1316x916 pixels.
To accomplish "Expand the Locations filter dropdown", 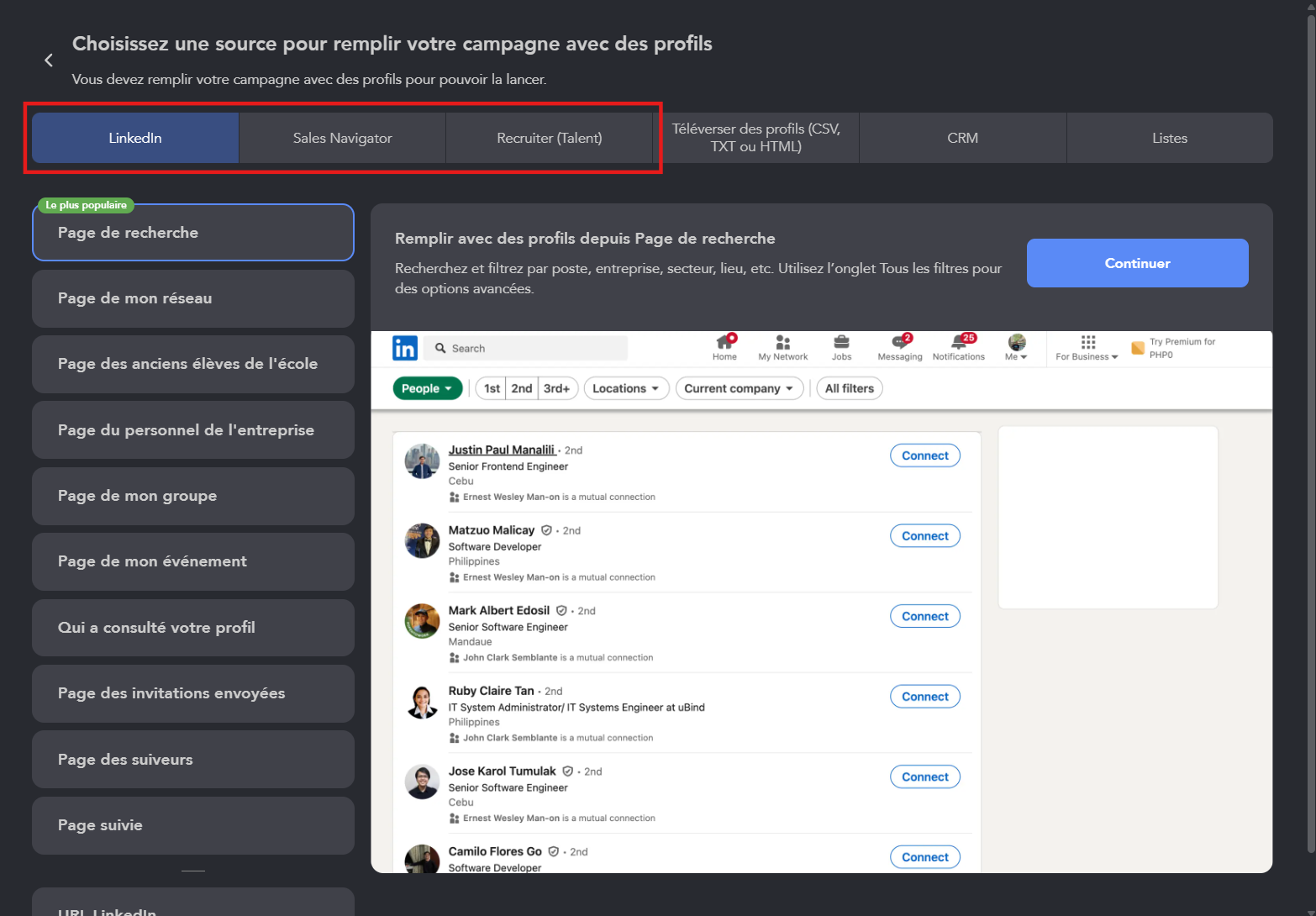I will click(x=627, y=388).
